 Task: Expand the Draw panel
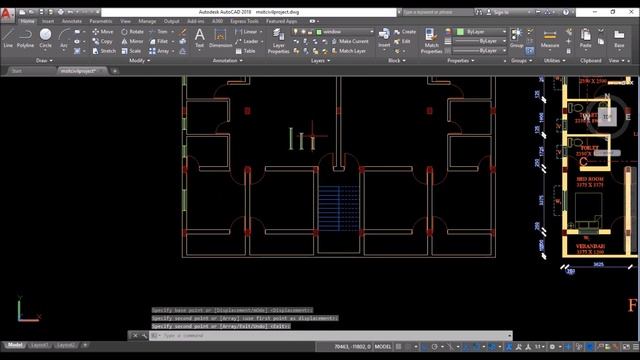click(x=44, y=60)
